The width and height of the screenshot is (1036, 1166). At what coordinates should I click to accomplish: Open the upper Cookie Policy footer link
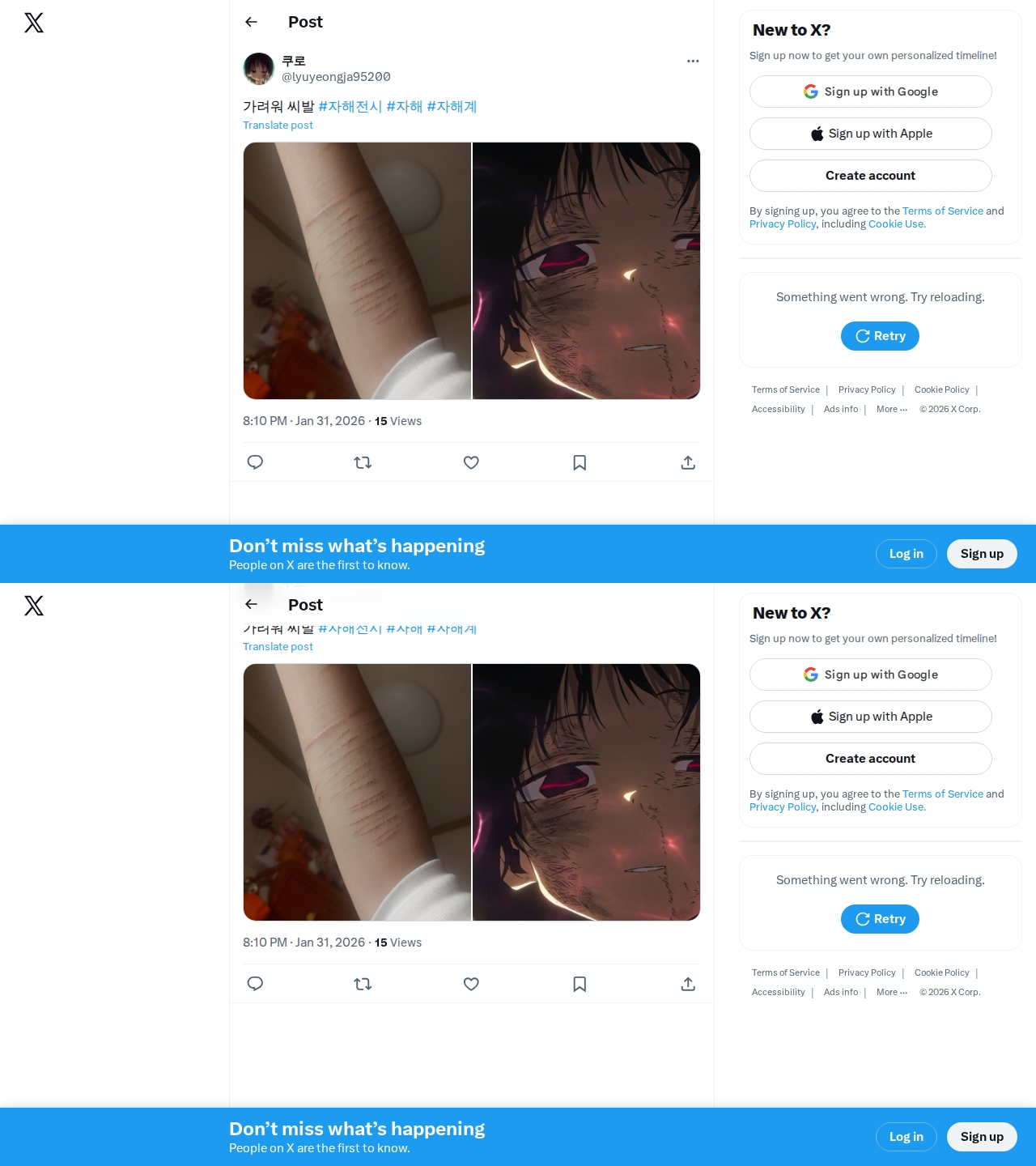coord(941,389)
